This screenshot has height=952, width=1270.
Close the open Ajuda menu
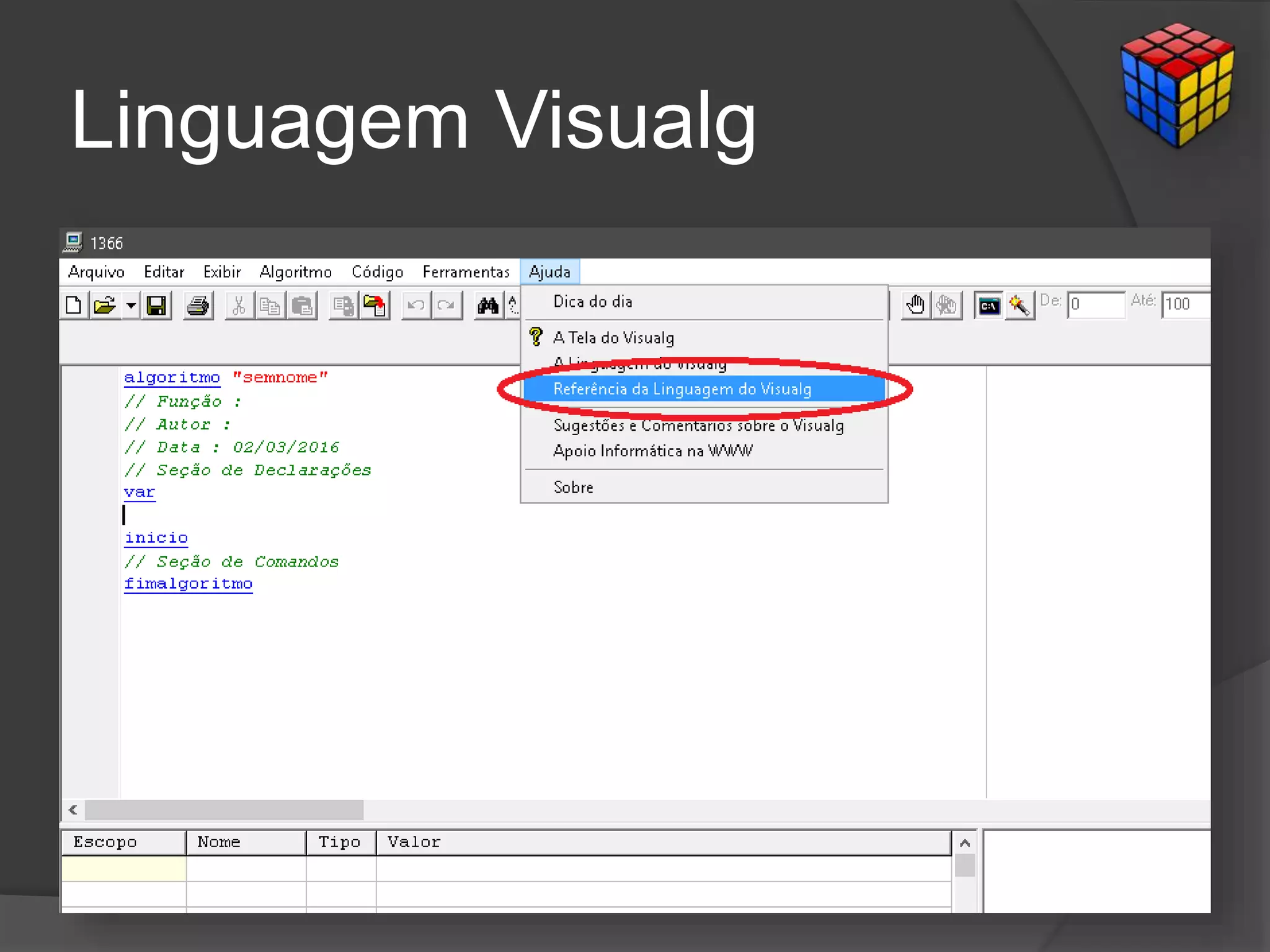pyautogui.click(x=549, y=272)
